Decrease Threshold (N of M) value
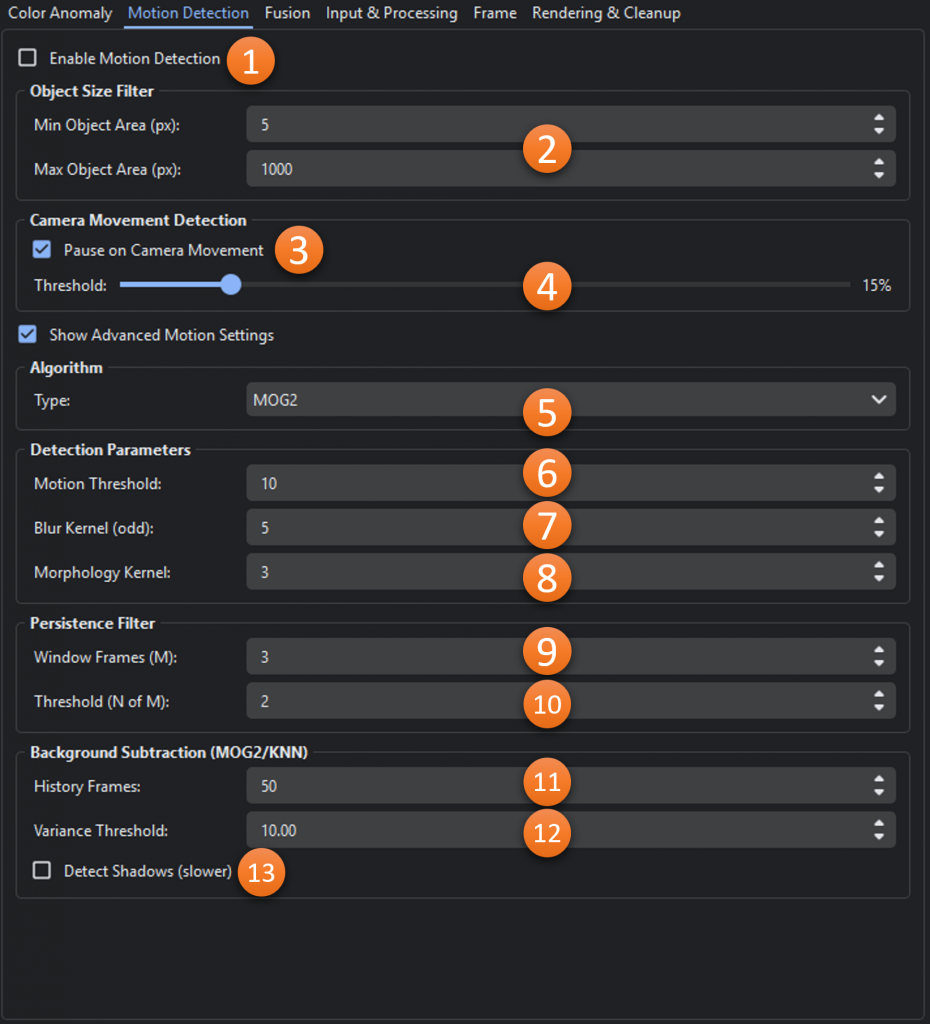Screen dimensions: 930x1024 [878, 707]
